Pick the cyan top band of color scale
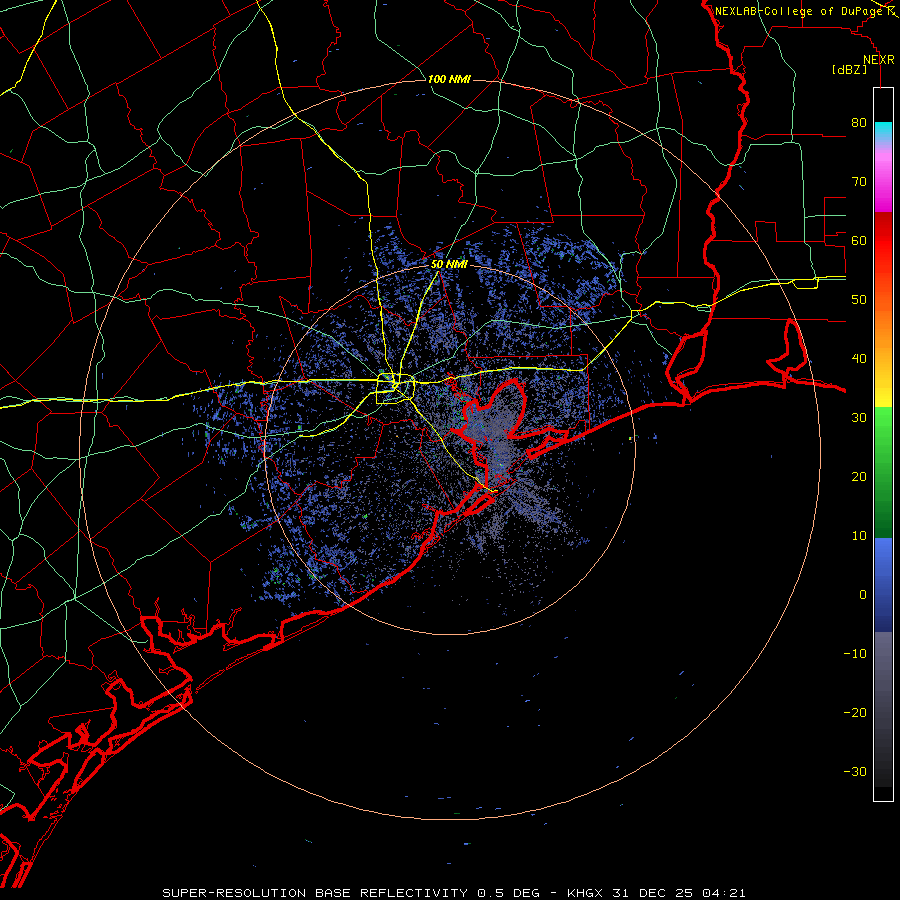Viewport: 900px width, 900px height. click(x=883, y=131)
